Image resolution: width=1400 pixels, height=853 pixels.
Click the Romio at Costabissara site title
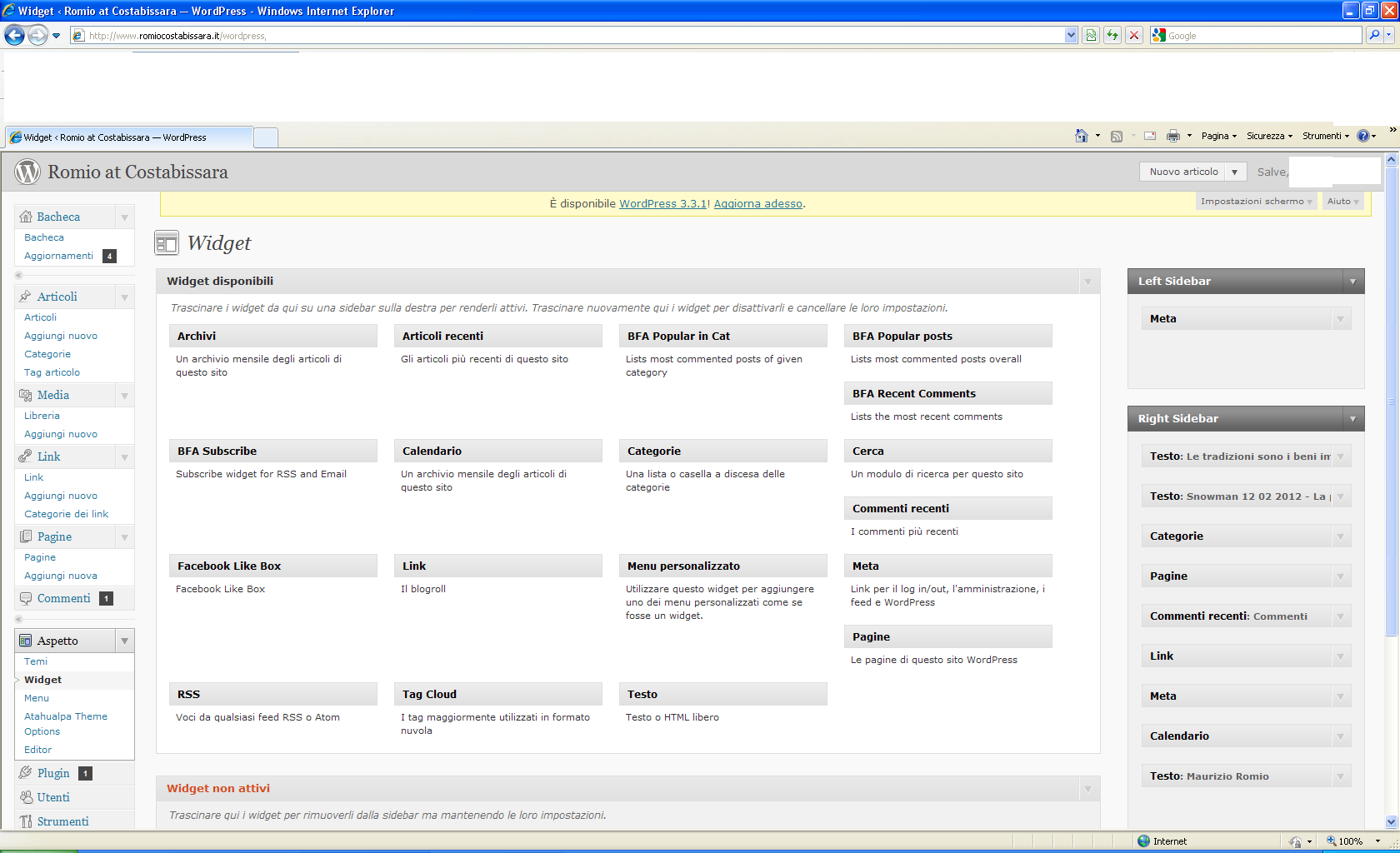pyautogui.click(x=137, y=172)
